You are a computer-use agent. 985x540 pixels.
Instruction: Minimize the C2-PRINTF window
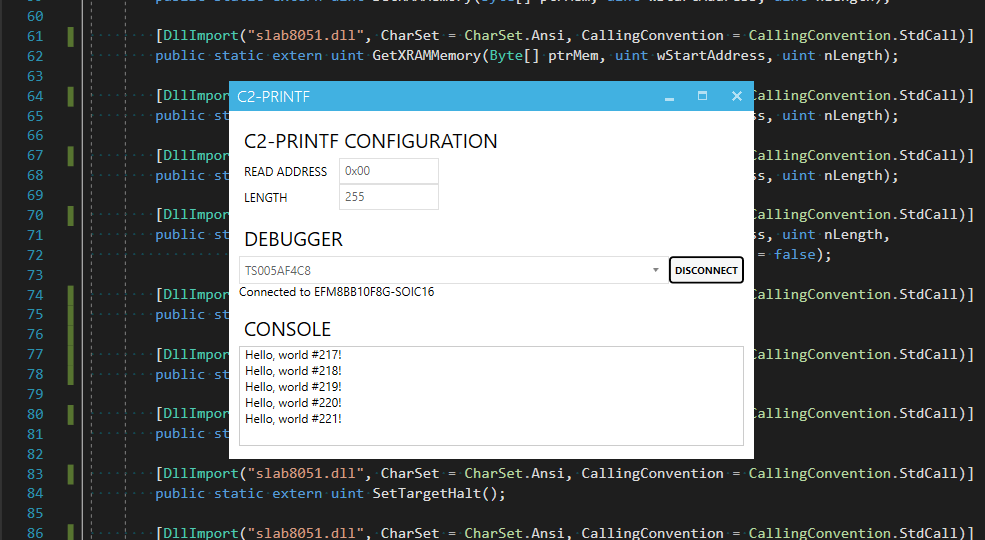[x=669, y=97]
